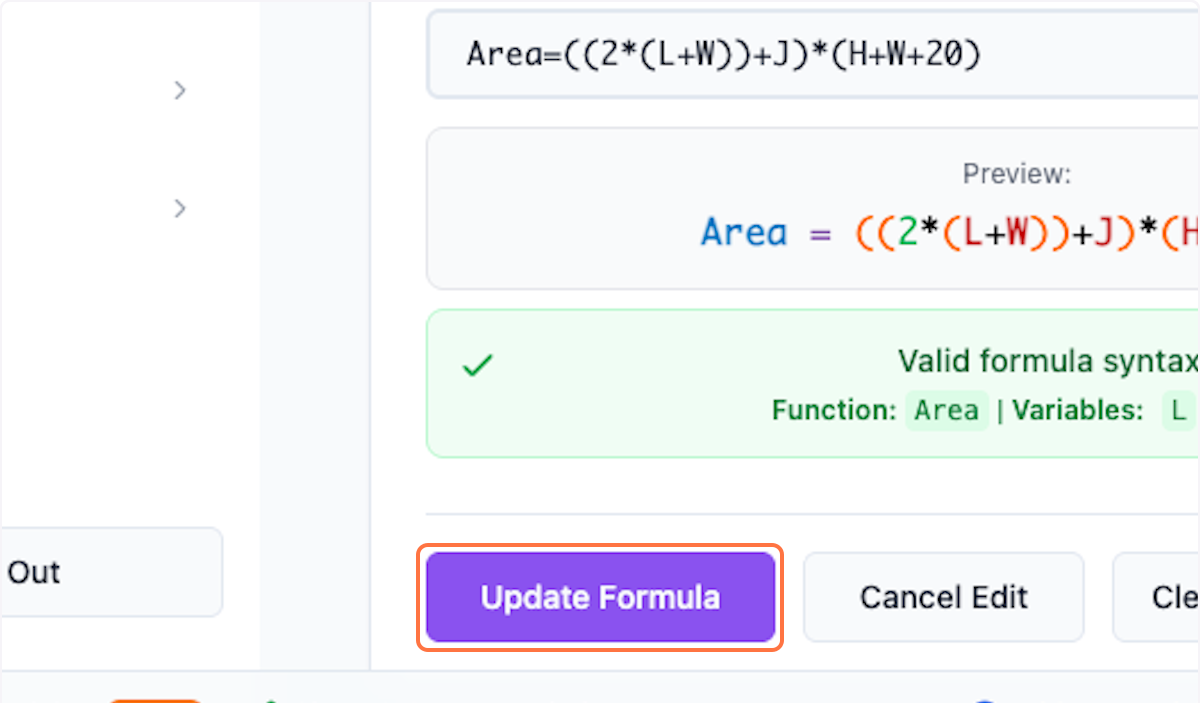The height and width of the screenshot is (703, 1200).
Task: Click Cancel Edit to discard changes
Action: [943, 597]
